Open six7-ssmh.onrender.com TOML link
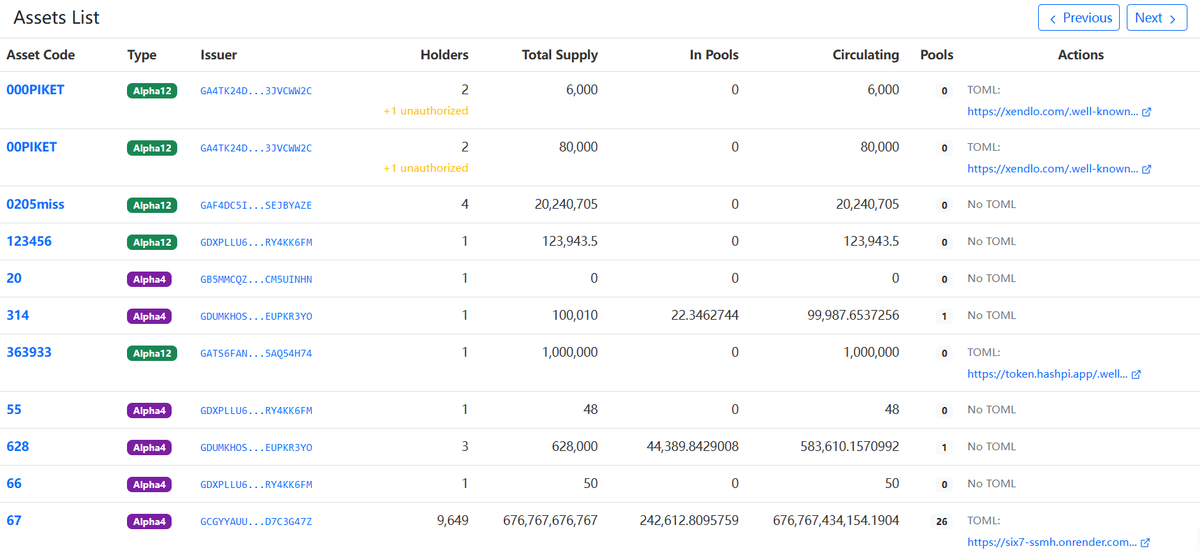 1052,542
